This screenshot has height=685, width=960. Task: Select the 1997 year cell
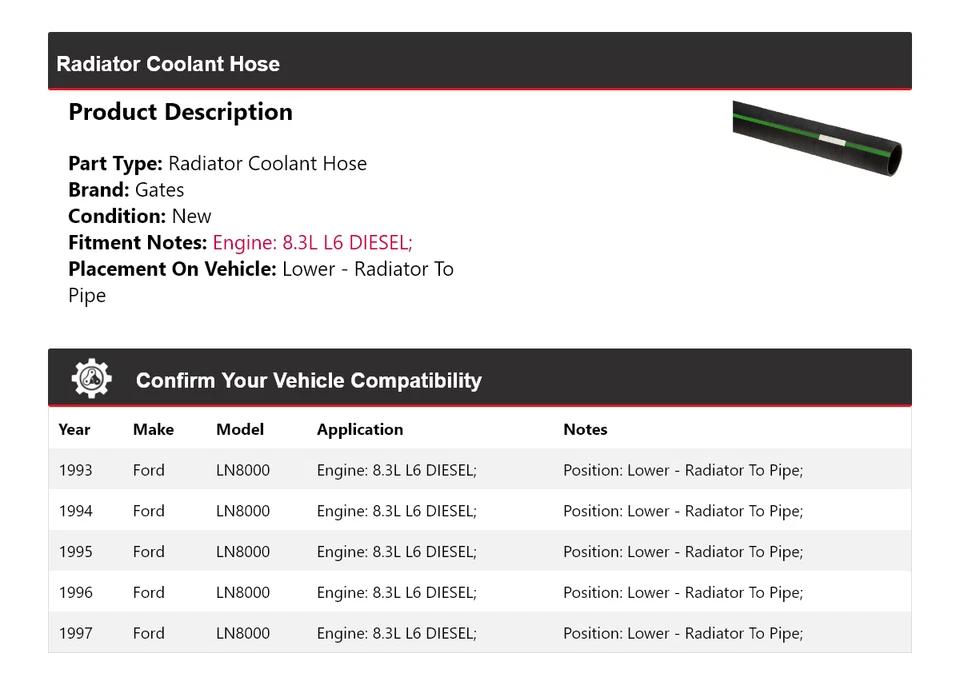point(75,633)
